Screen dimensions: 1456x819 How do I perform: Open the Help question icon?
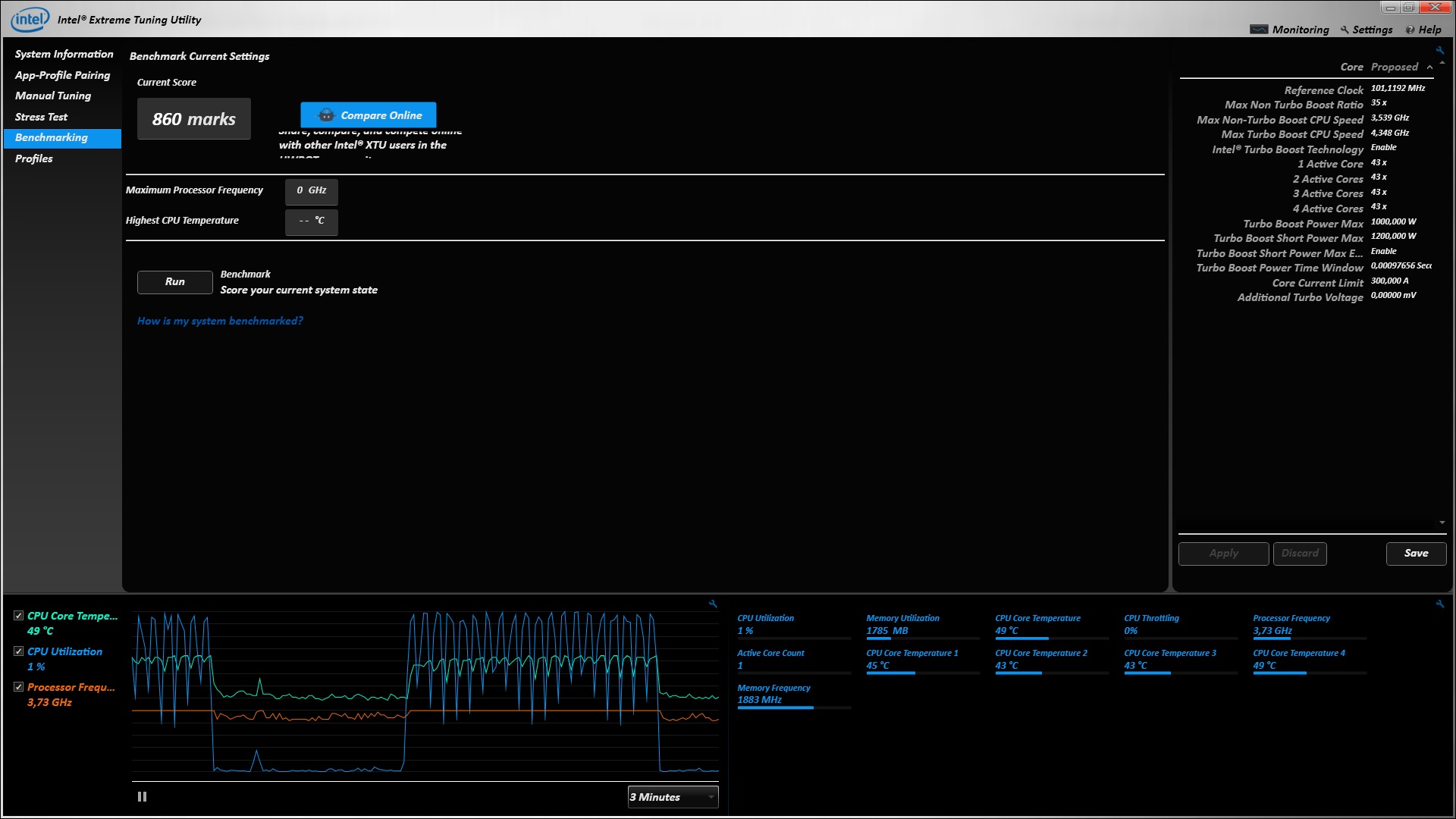pos(1410,30)
